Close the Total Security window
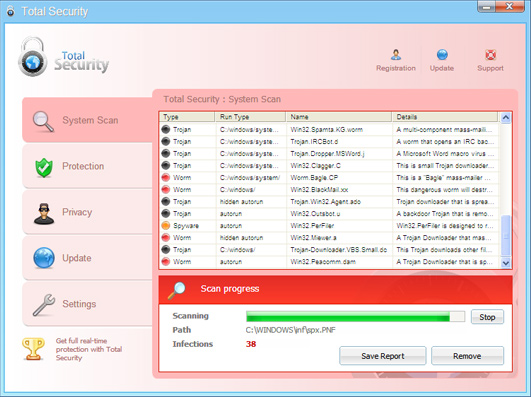 (x=510, y=7)
